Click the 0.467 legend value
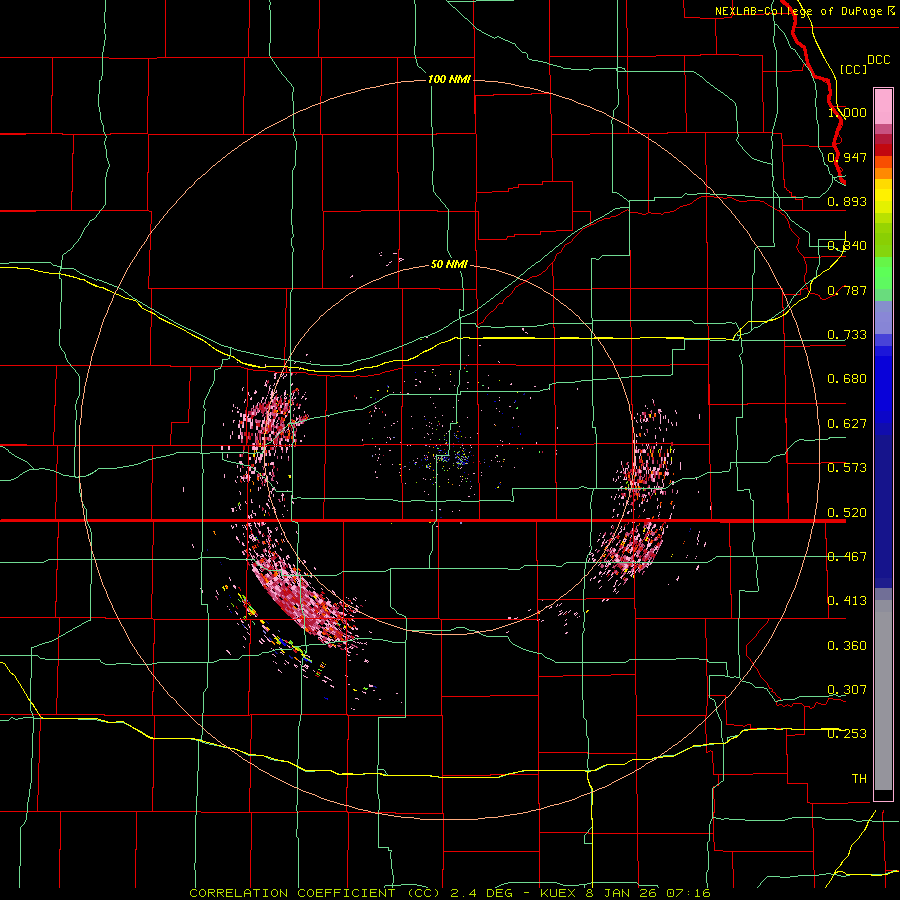The width and height of the screenshot is (900, 900). pyautogui.click(x=847, y=557)
